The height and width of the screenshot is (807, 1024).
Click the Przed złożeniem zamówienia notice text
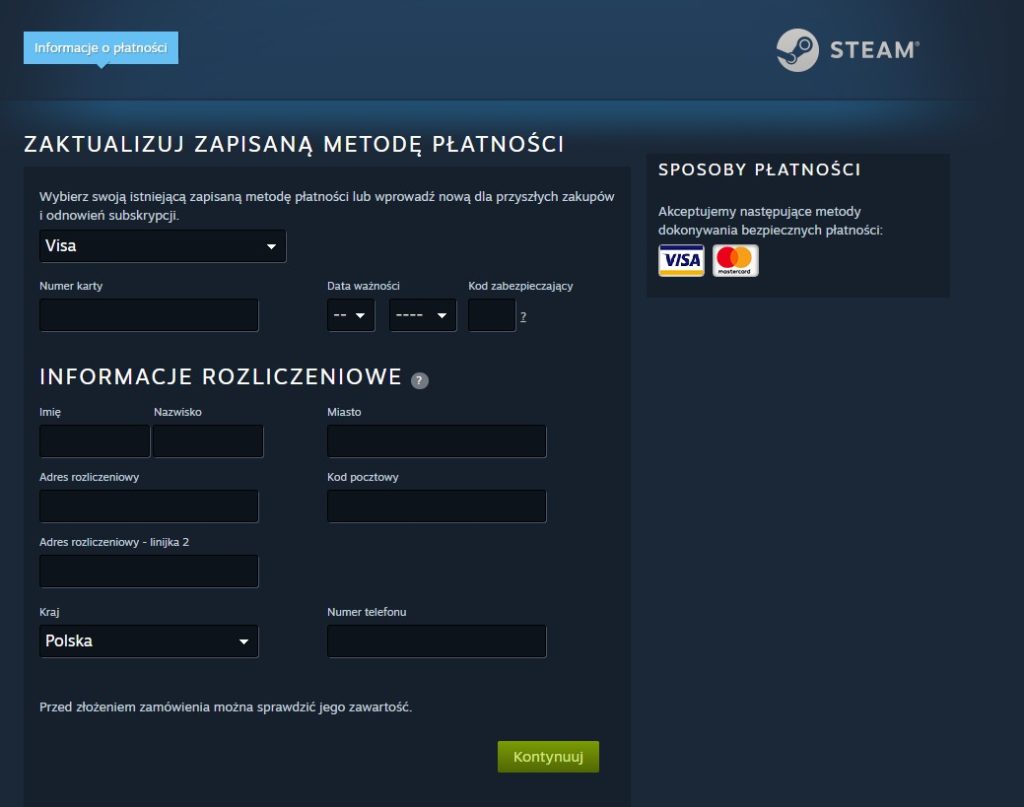[x=225, y=707]
